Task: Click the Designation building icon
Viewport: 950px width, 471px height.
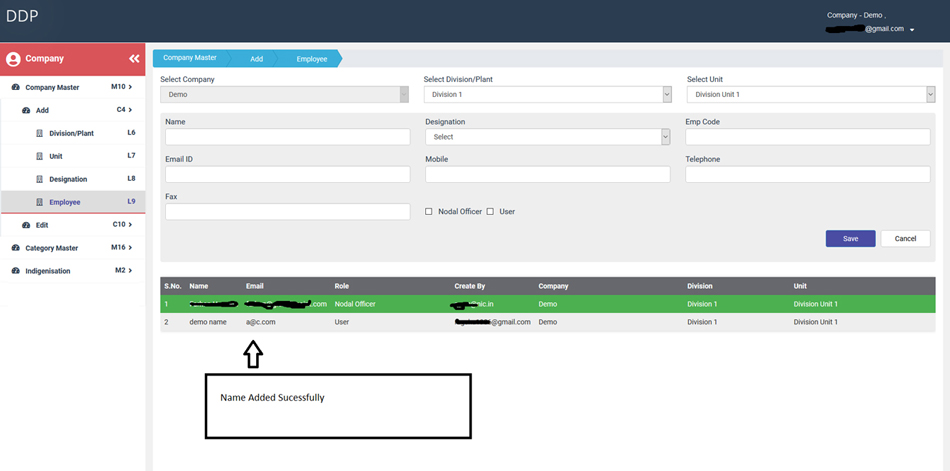Action: click(x=40, y=179)
